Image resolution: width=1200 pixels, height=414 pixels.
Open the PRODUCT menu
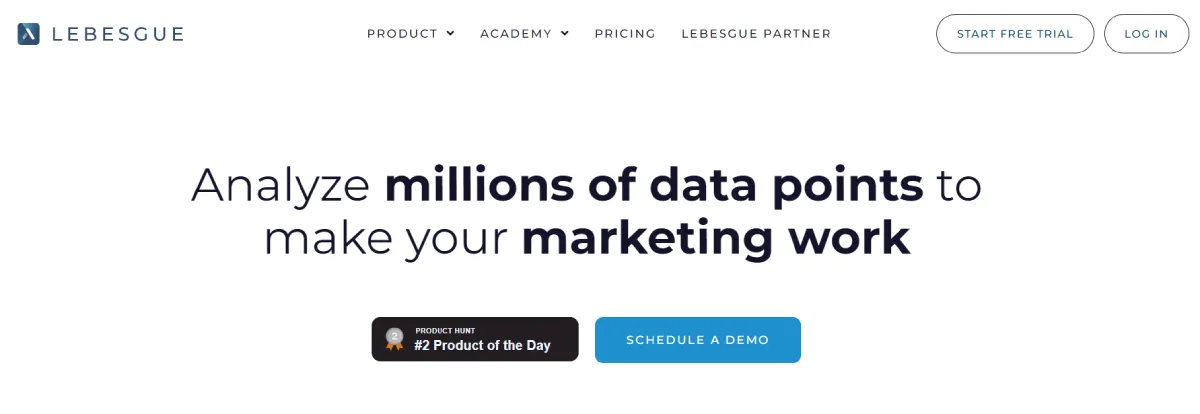click(x=402, y=33)
